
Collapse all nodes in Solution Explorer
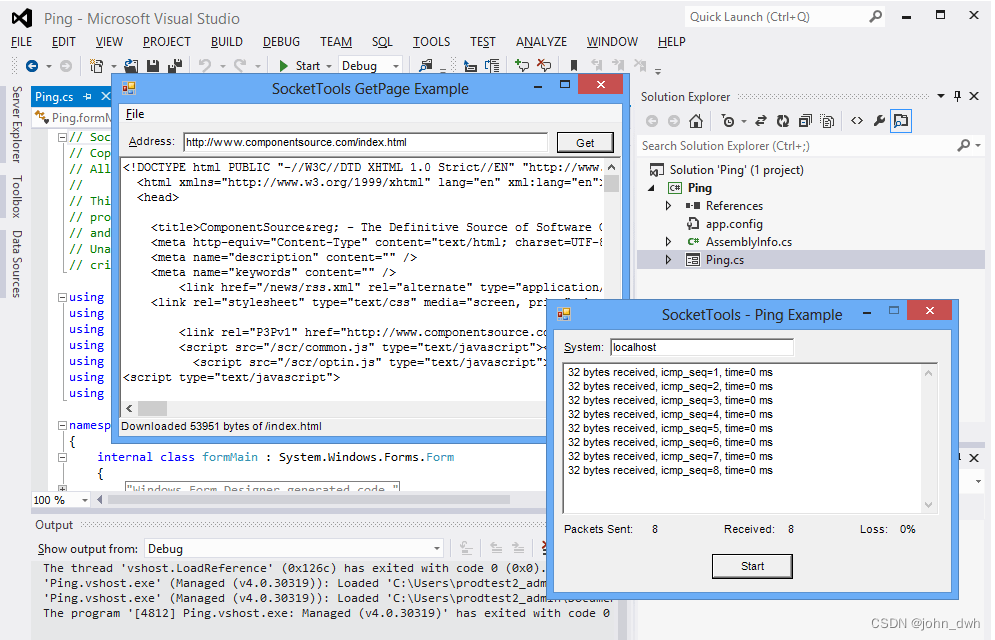coord(804,120)
